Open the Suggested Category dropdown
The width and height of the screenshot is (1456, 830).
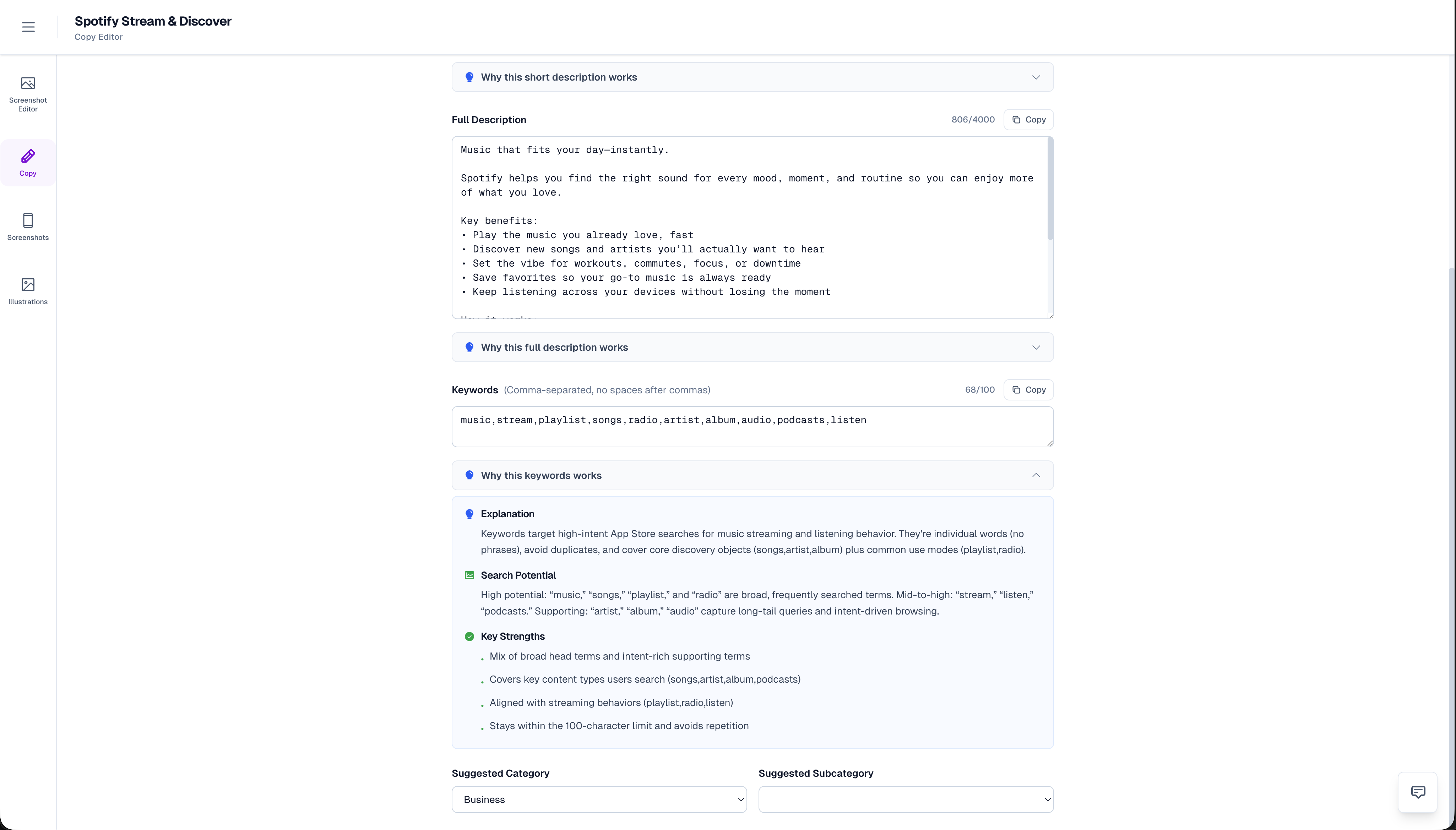(599, 800)
